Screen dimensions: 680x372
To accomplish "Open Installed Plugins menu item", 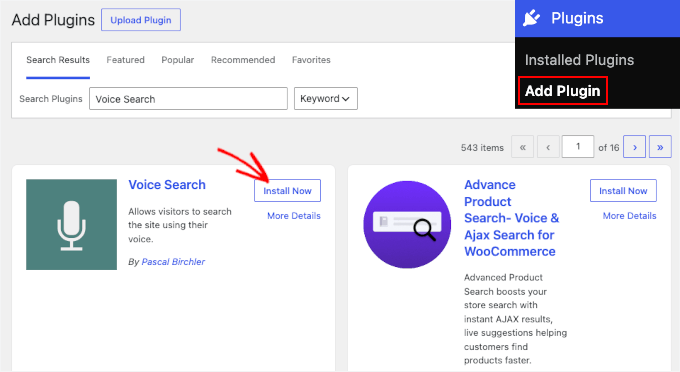I will point(579,60).
